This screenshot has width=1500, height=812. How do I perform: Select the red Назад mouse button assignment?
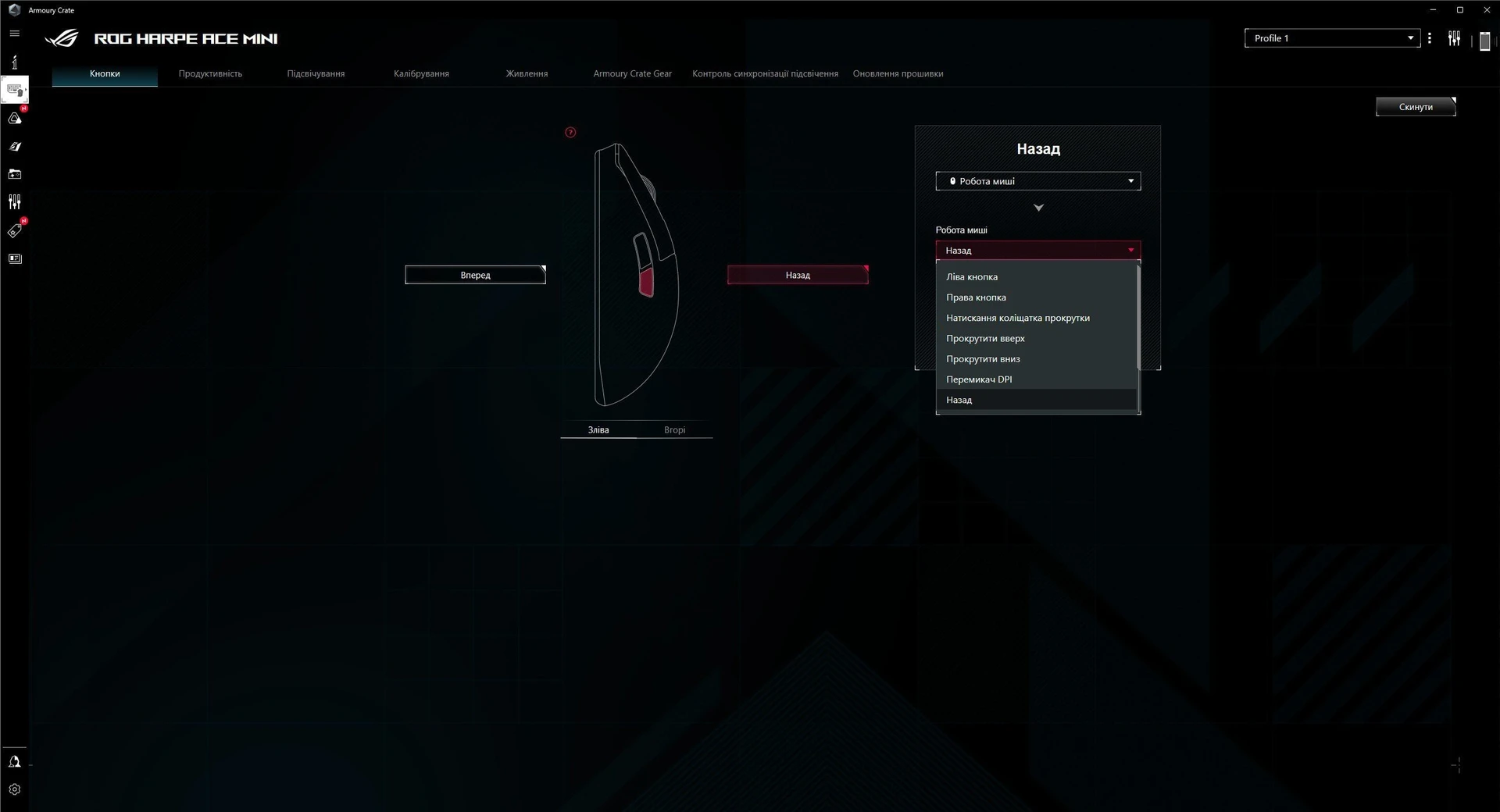pyautogui.click(x=798, y=275)
